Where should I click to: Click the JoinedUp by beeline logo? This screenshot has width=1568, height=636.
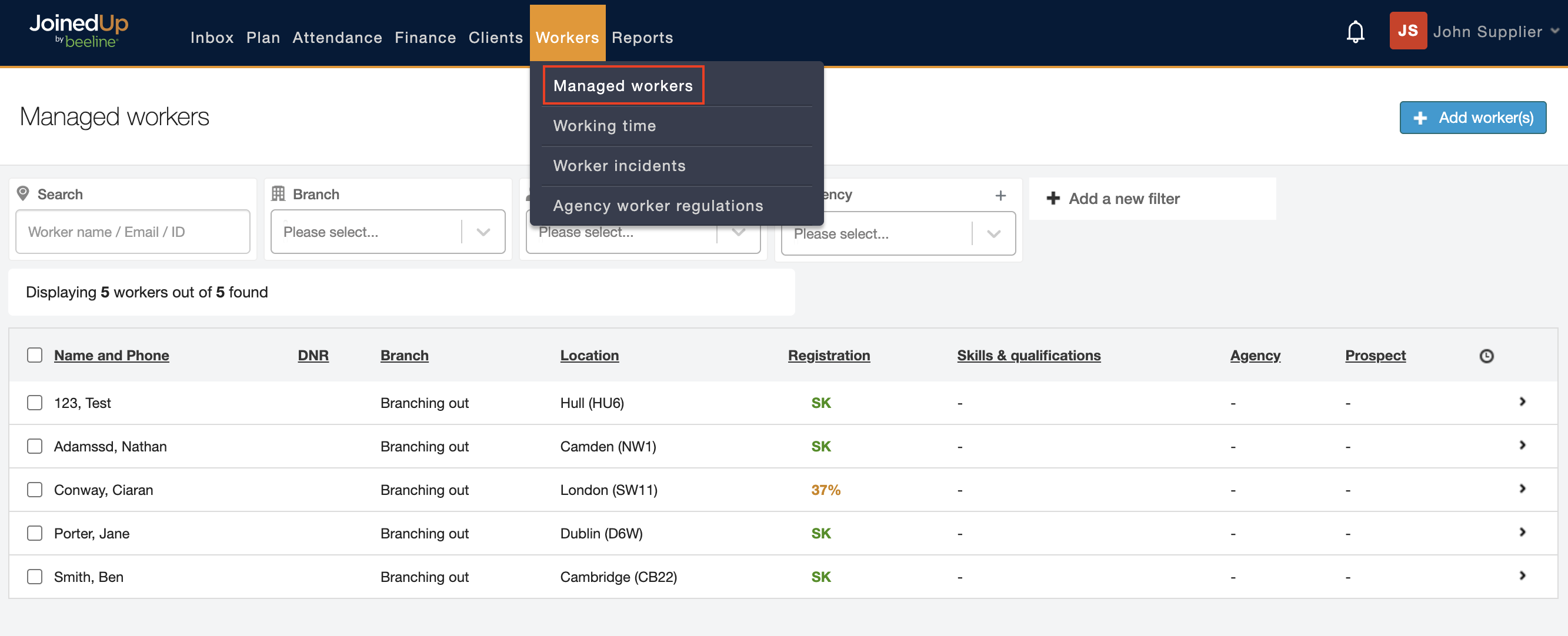tap(79, 31)
